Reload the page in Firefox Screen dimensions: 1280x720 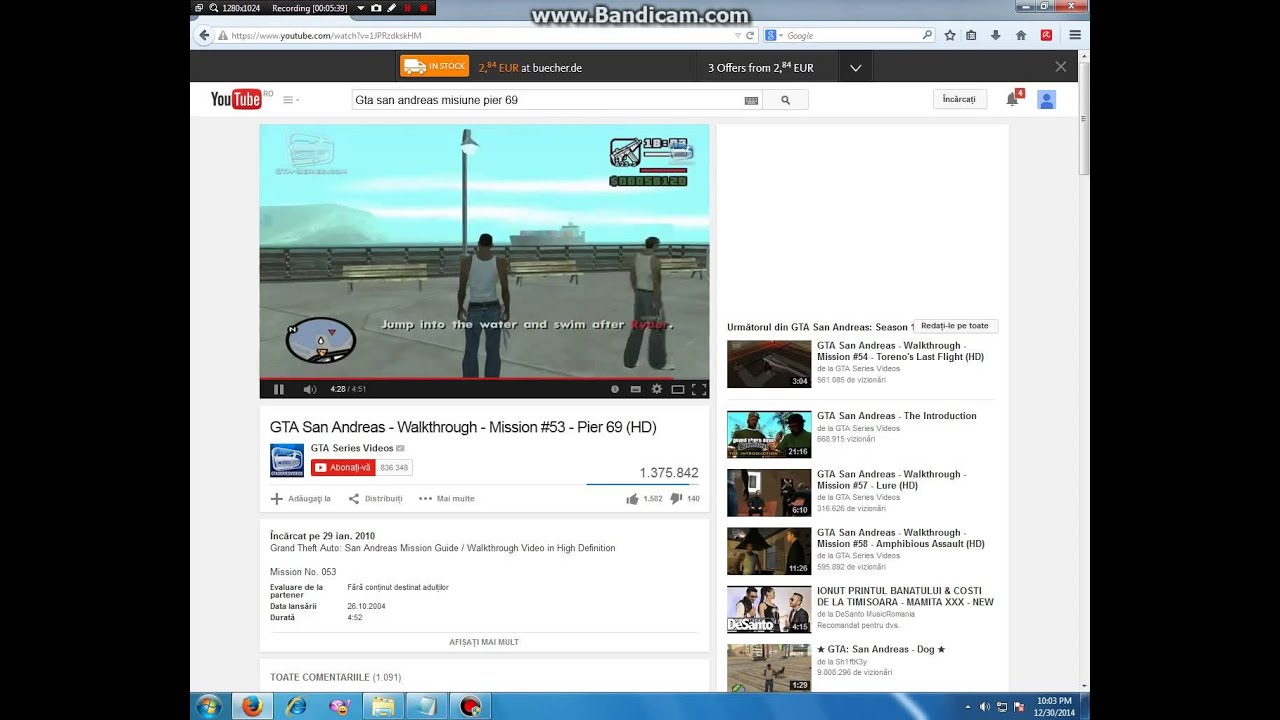click(750, 35)
